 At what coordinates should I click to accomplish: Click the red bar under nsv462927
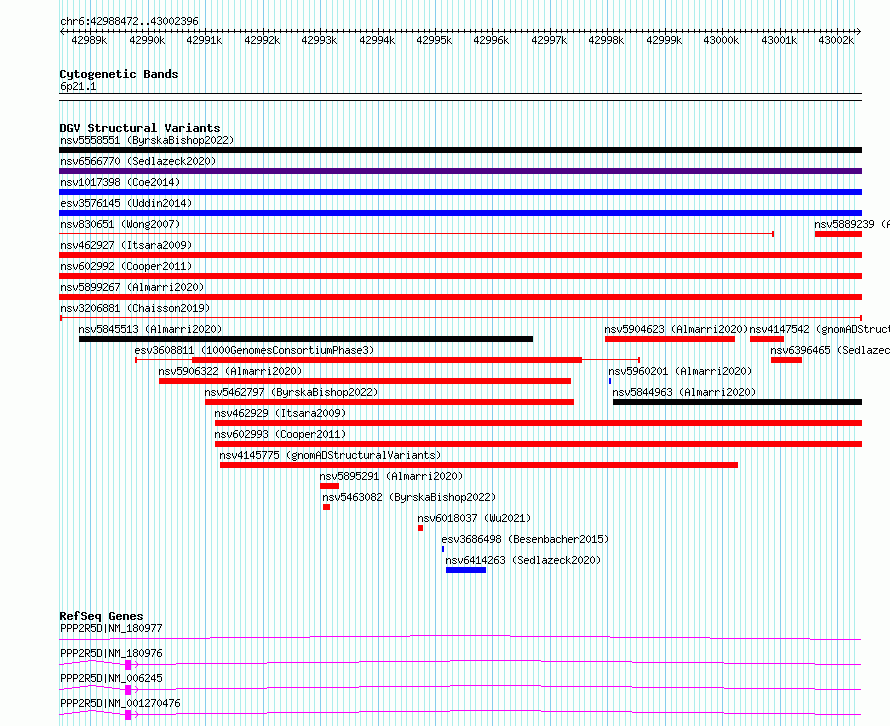460,255
